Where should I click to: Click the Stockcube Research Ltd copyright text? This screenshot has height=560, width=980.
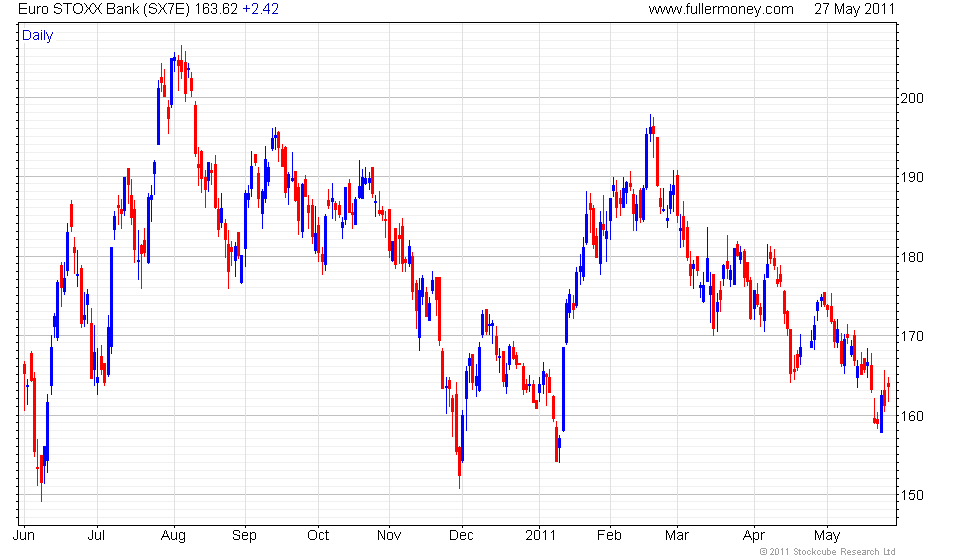tap(828, 552)
